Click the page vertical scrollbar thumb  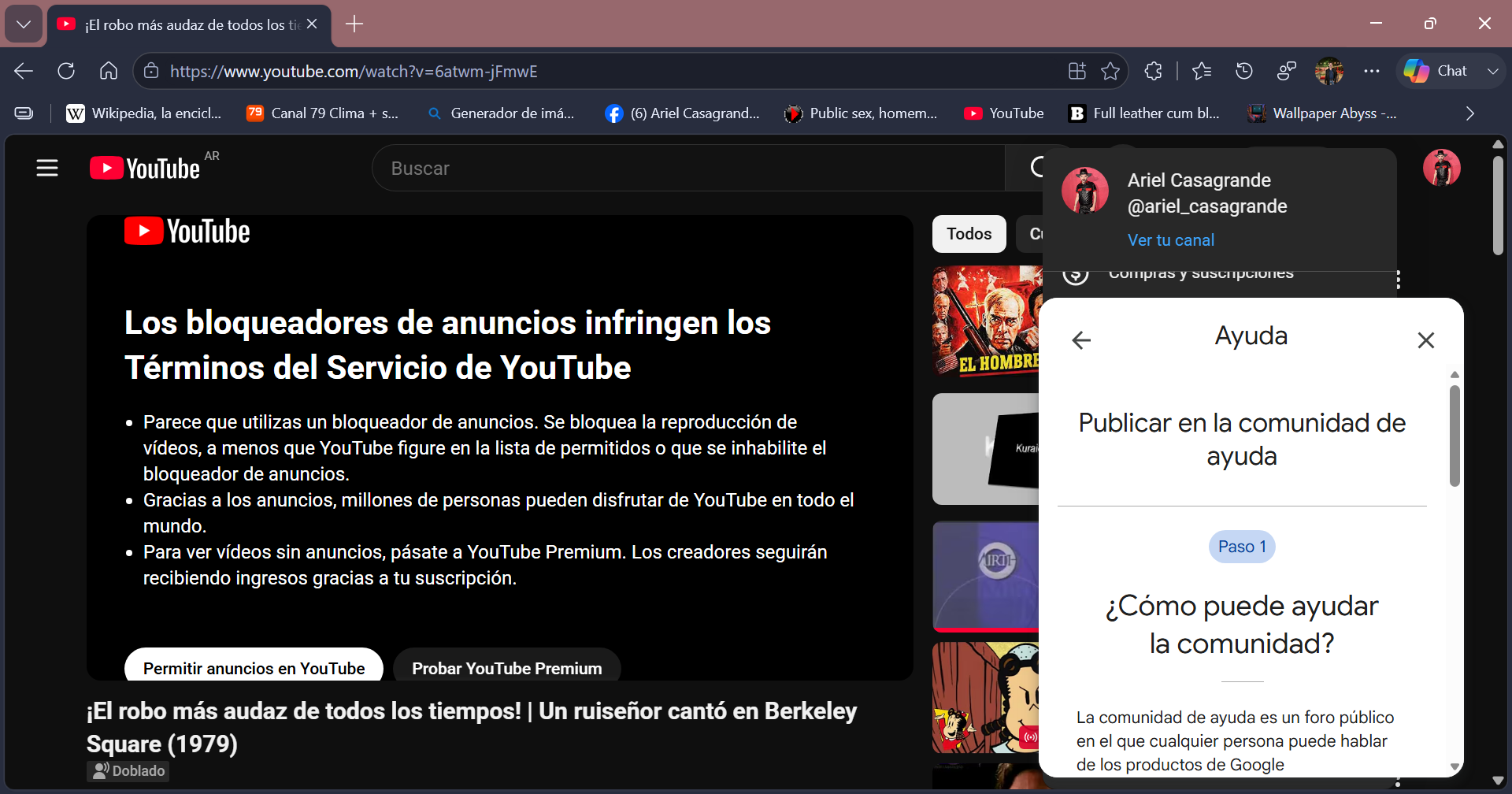point(1498,205)
